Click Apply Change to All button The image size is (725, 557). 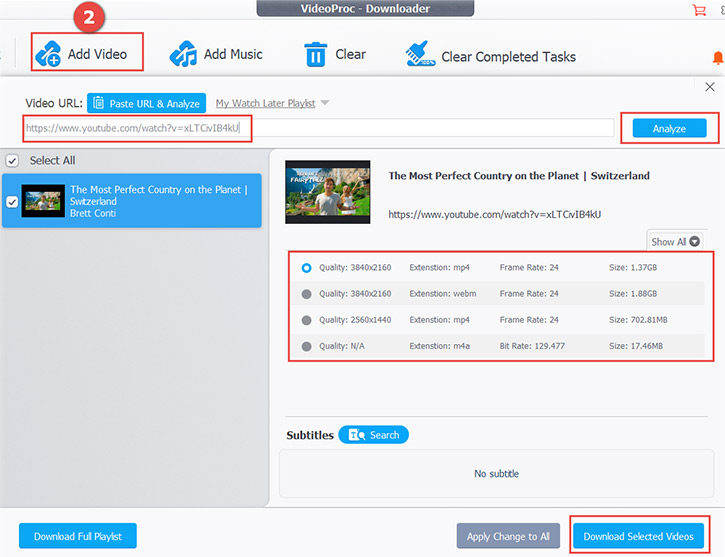point(508,536)
